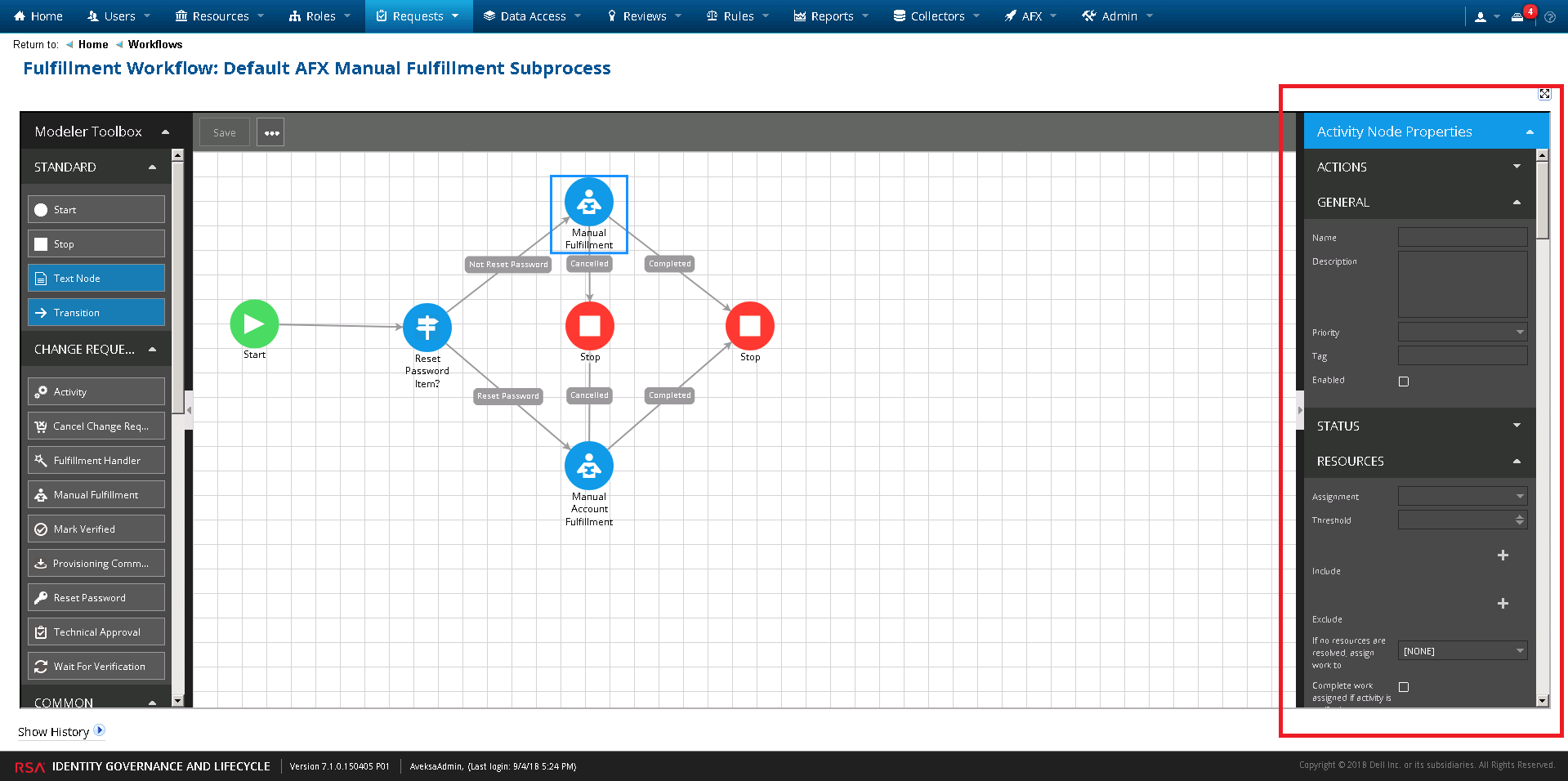
Task: Open the Requests menu
Action: [x=418, y=16]
